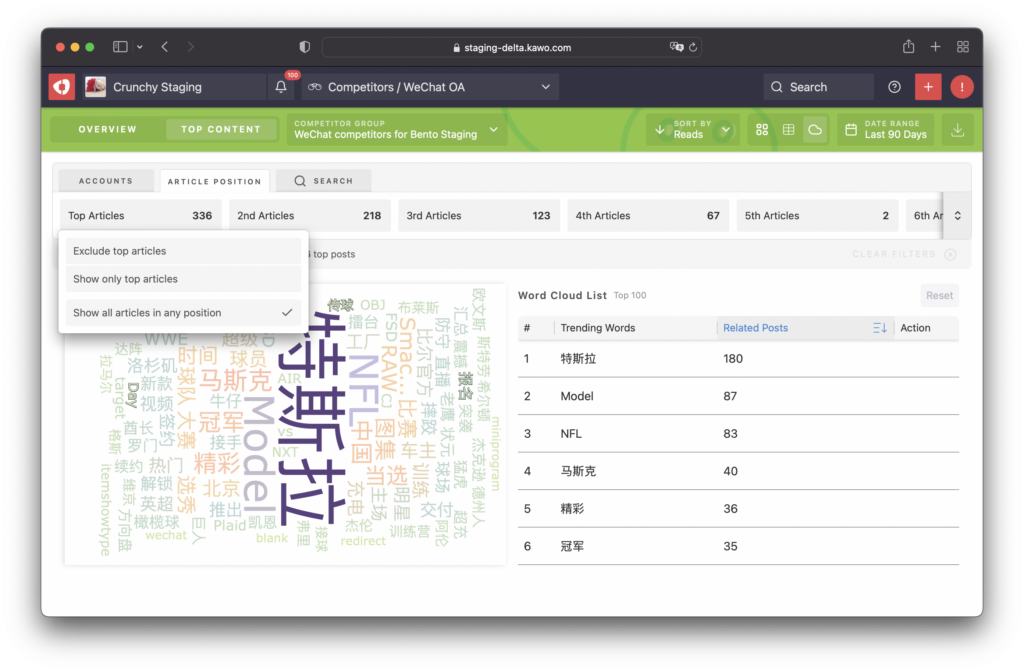This screenshot has width=1024, height=671.
Task: Choose Exclude top articles option
Action: 183,251
